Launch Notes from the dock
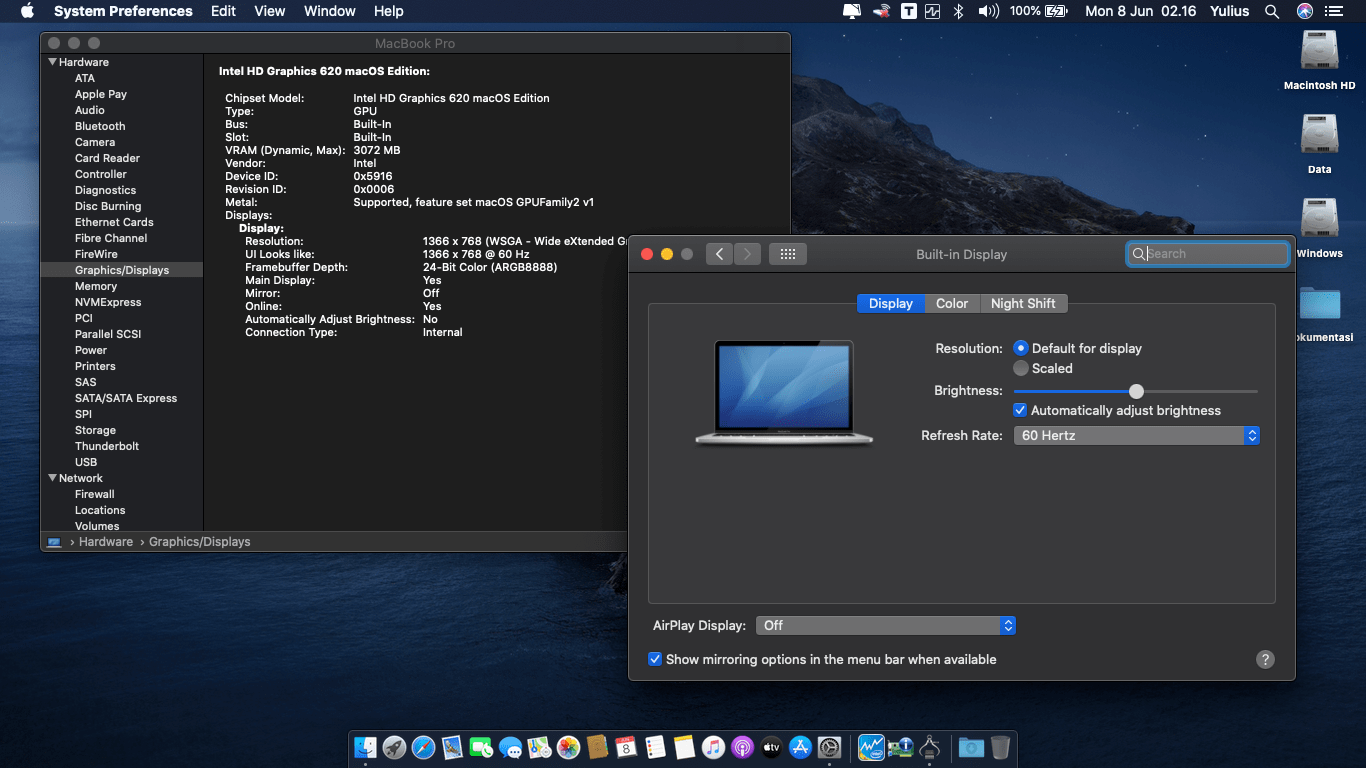Viewport: 1366px width, 768px height. point(684,747)
